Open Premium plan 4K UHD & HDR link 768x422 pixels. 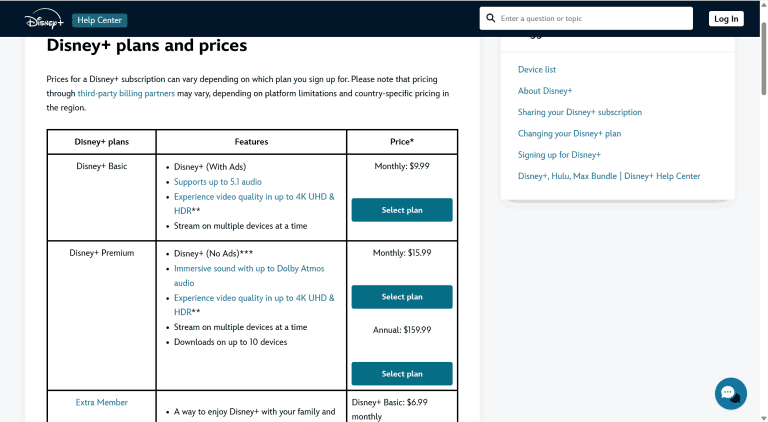point(253,298)
